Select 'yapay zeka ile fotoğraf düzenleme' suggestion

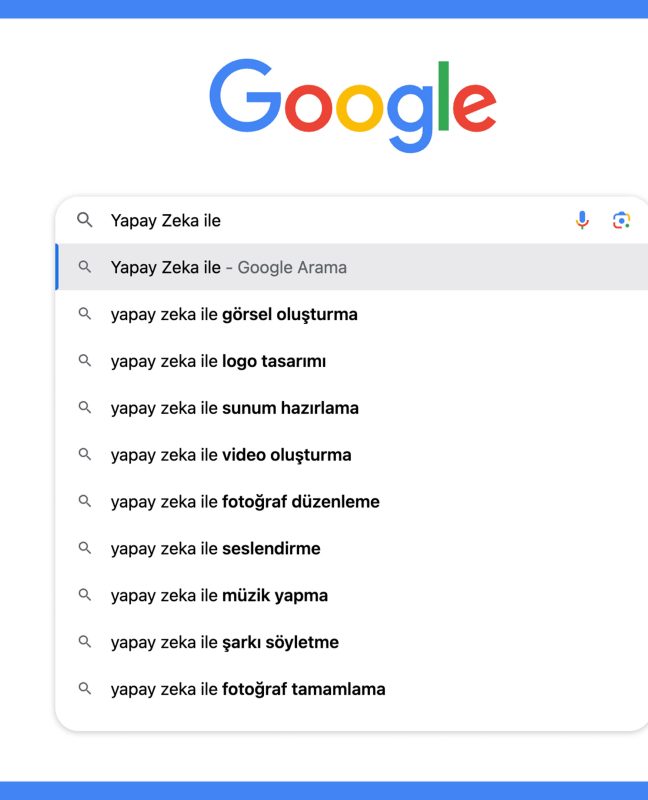click(352, 502)
